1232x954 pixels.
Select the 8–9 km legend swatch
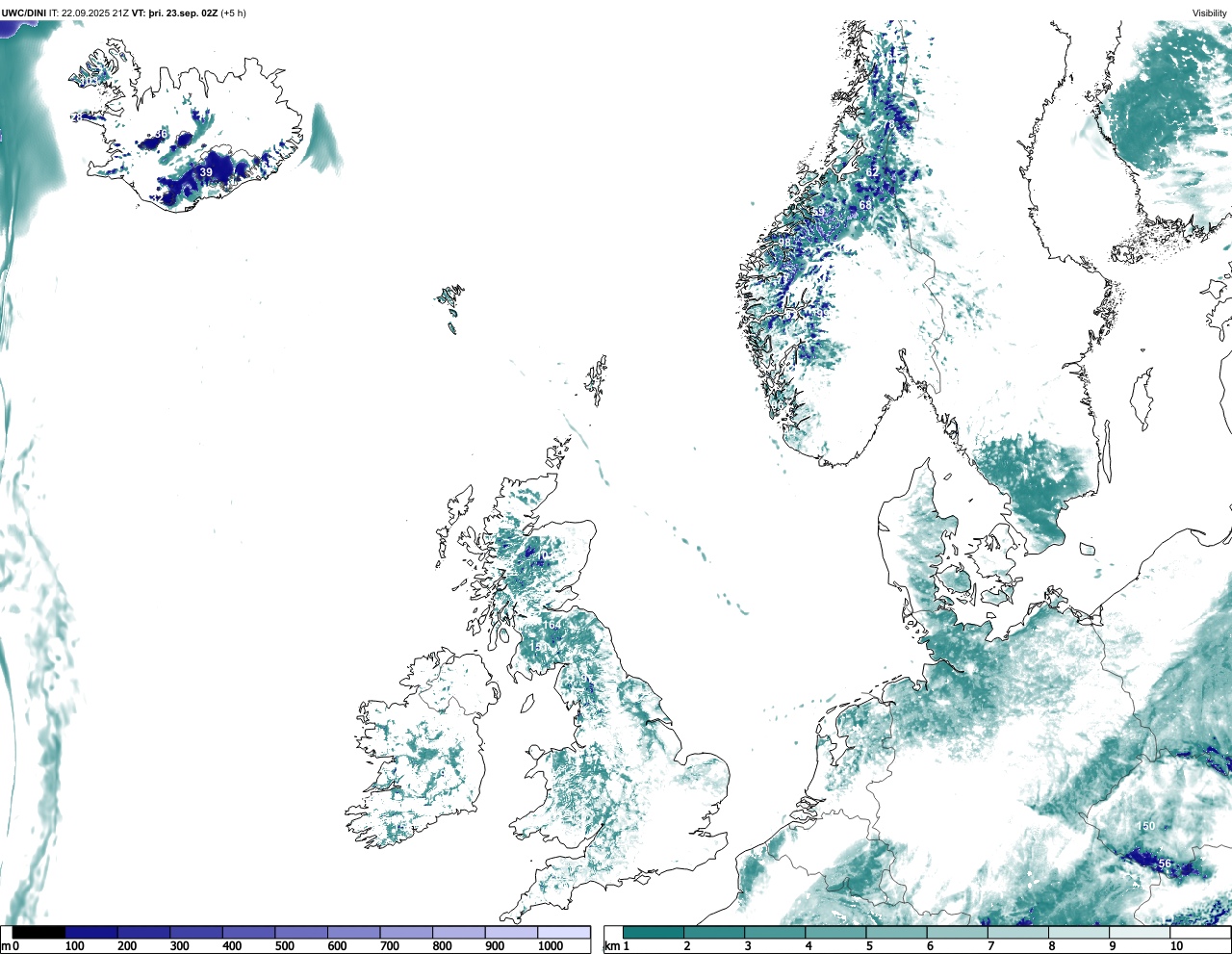tap(1078, 932)
